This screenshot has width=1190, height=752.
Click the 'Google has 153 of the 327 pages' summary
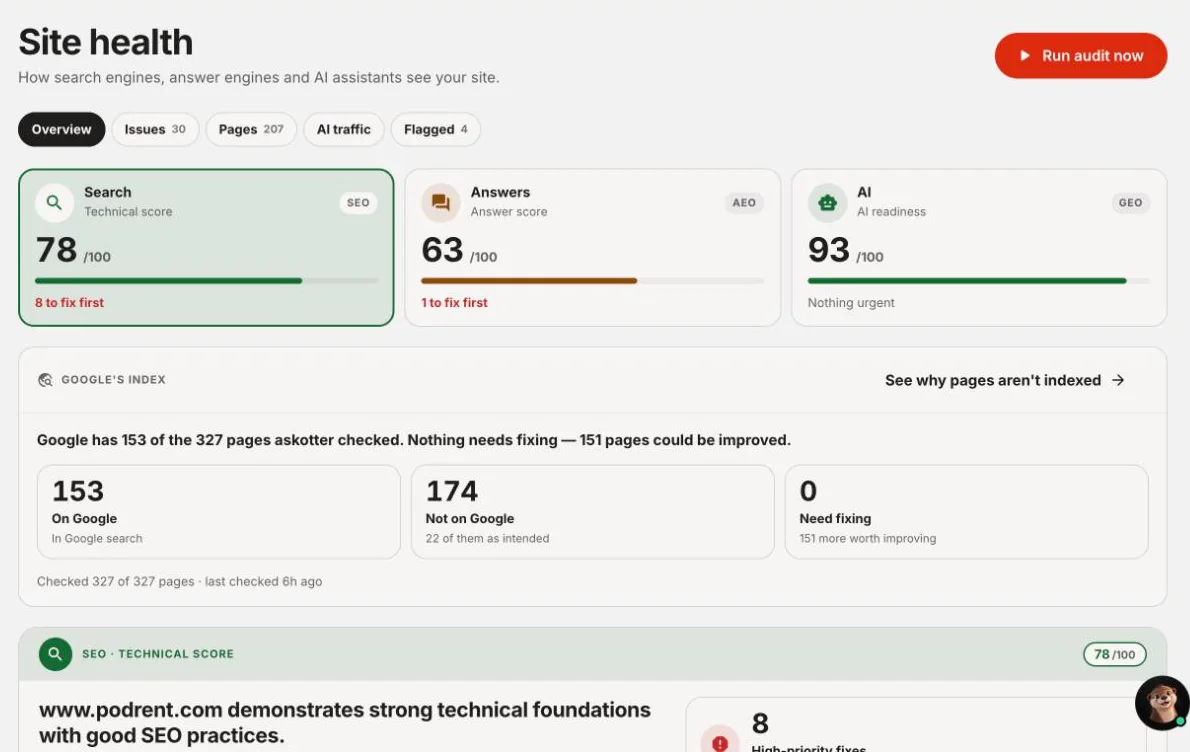(x=414, y=440)
